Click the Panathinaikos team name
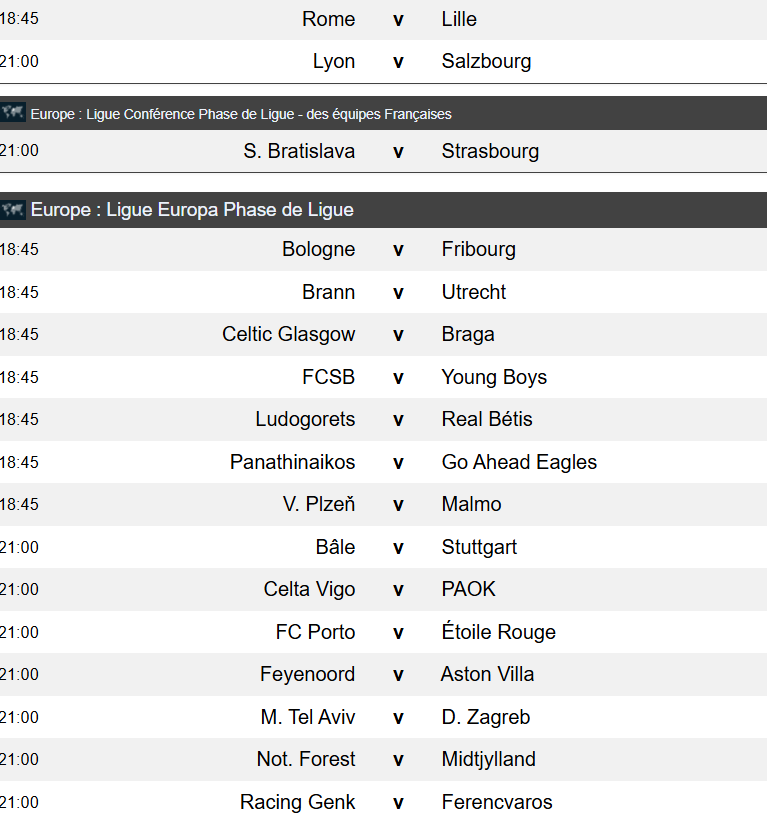Viewport: 767px width, 817px height. (292, 462)
